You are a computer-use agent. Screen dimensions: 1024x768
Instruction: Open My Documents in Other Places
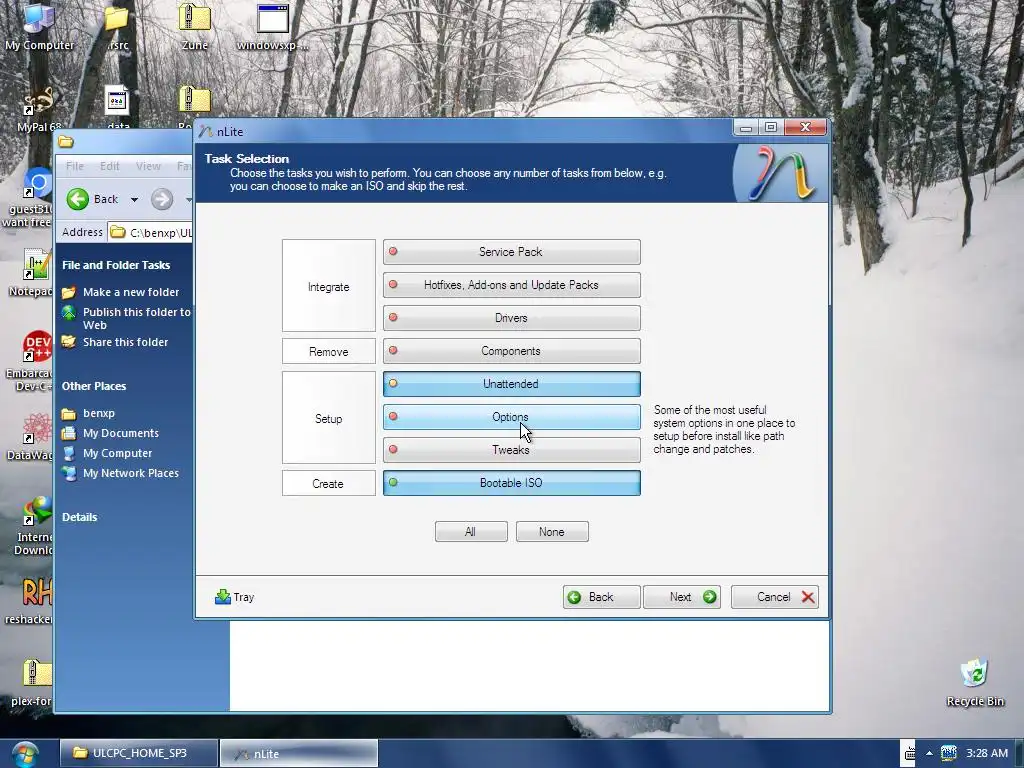pyautogui.click(x=121, y=433)
